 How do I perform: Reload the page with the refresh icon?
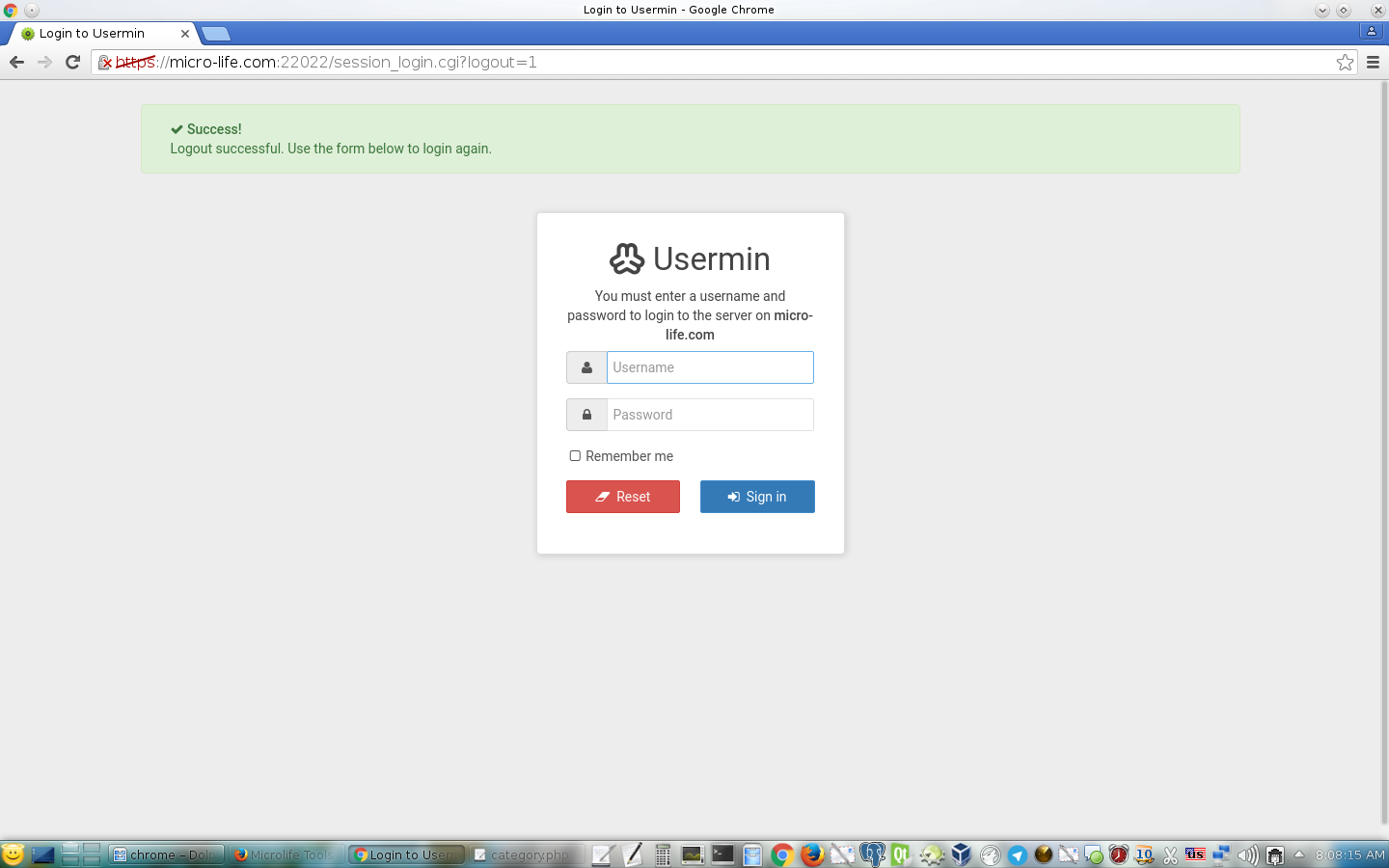click(x=72, y=62)
